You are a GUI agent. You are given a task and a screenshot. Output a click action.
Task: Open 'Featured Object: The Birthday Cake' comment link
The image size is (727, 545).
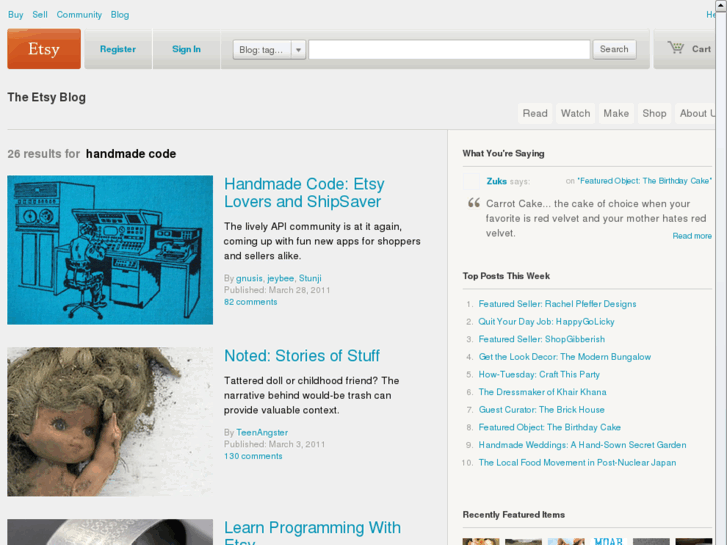[x=644, y=181]
